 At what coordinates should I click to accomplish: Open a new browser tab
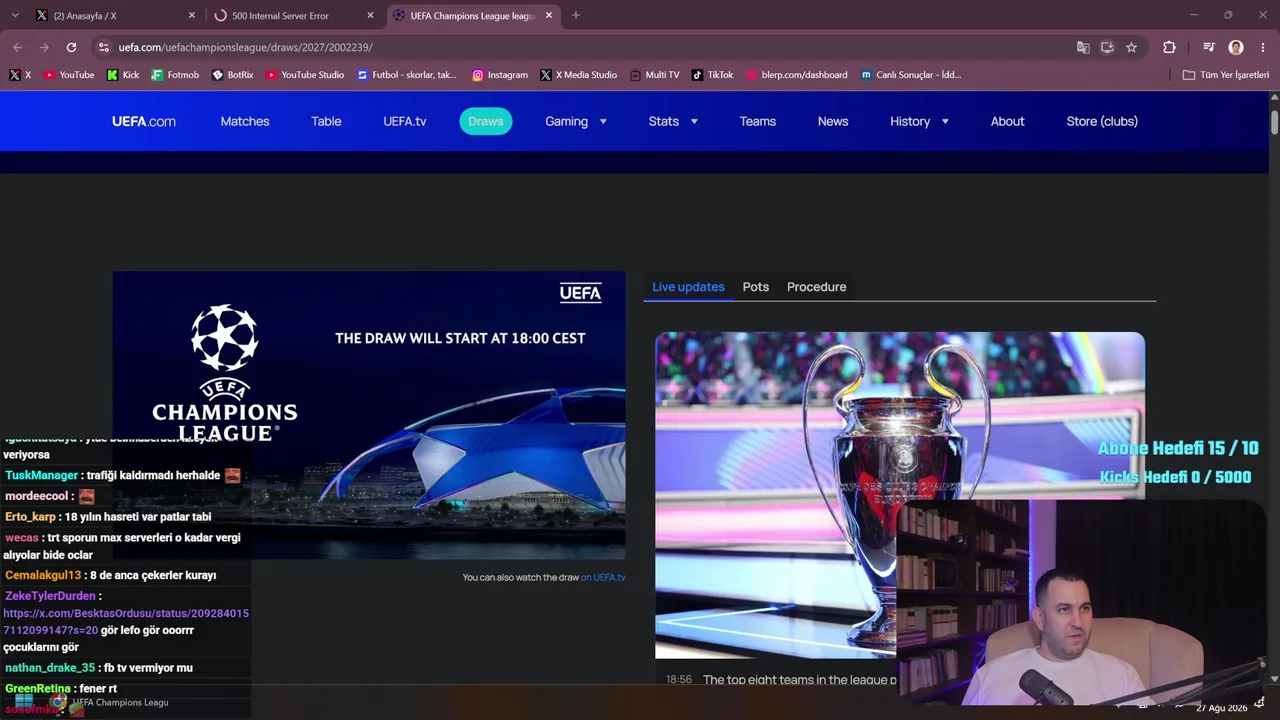(576, 15)
